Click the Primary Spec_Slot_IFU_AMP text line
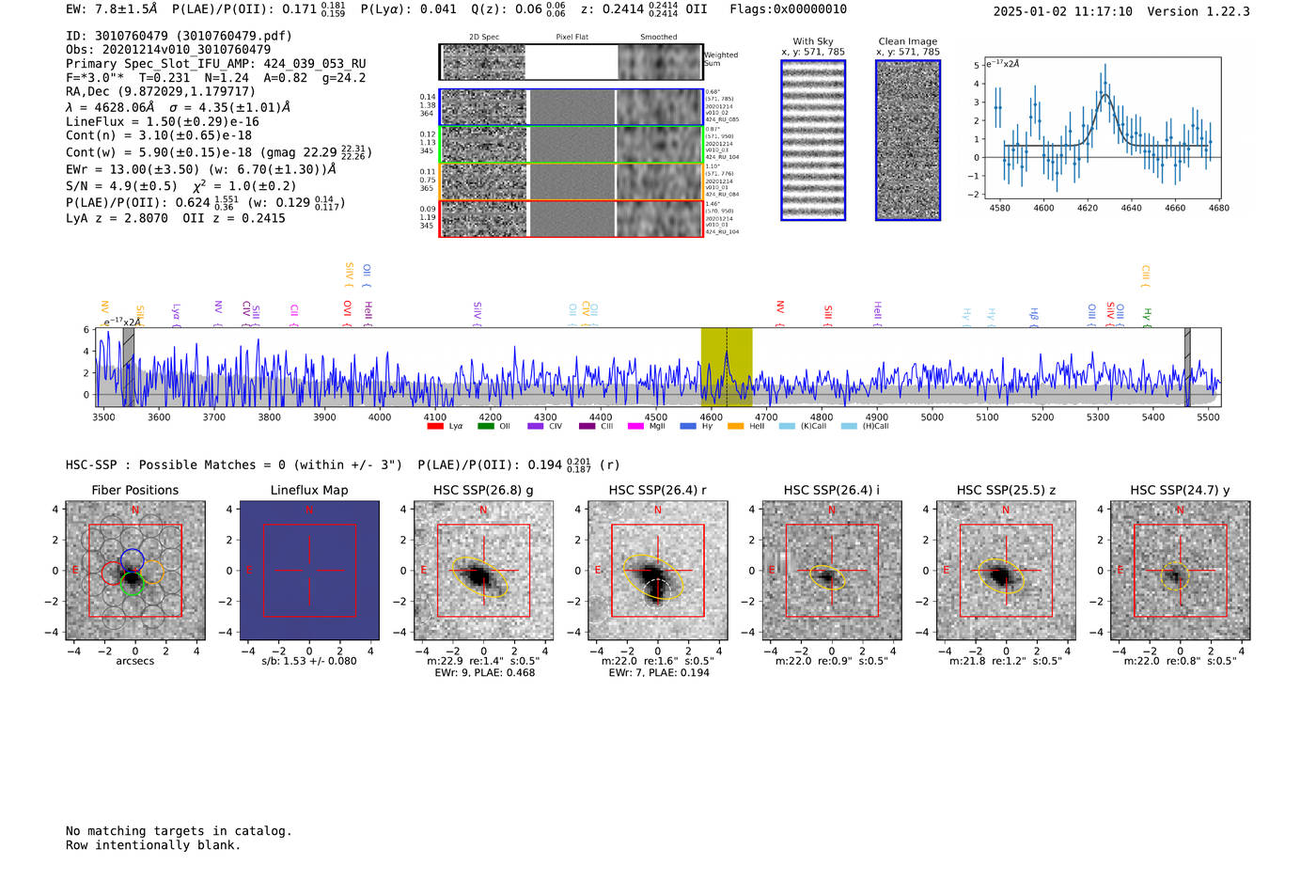 point(216,64)
